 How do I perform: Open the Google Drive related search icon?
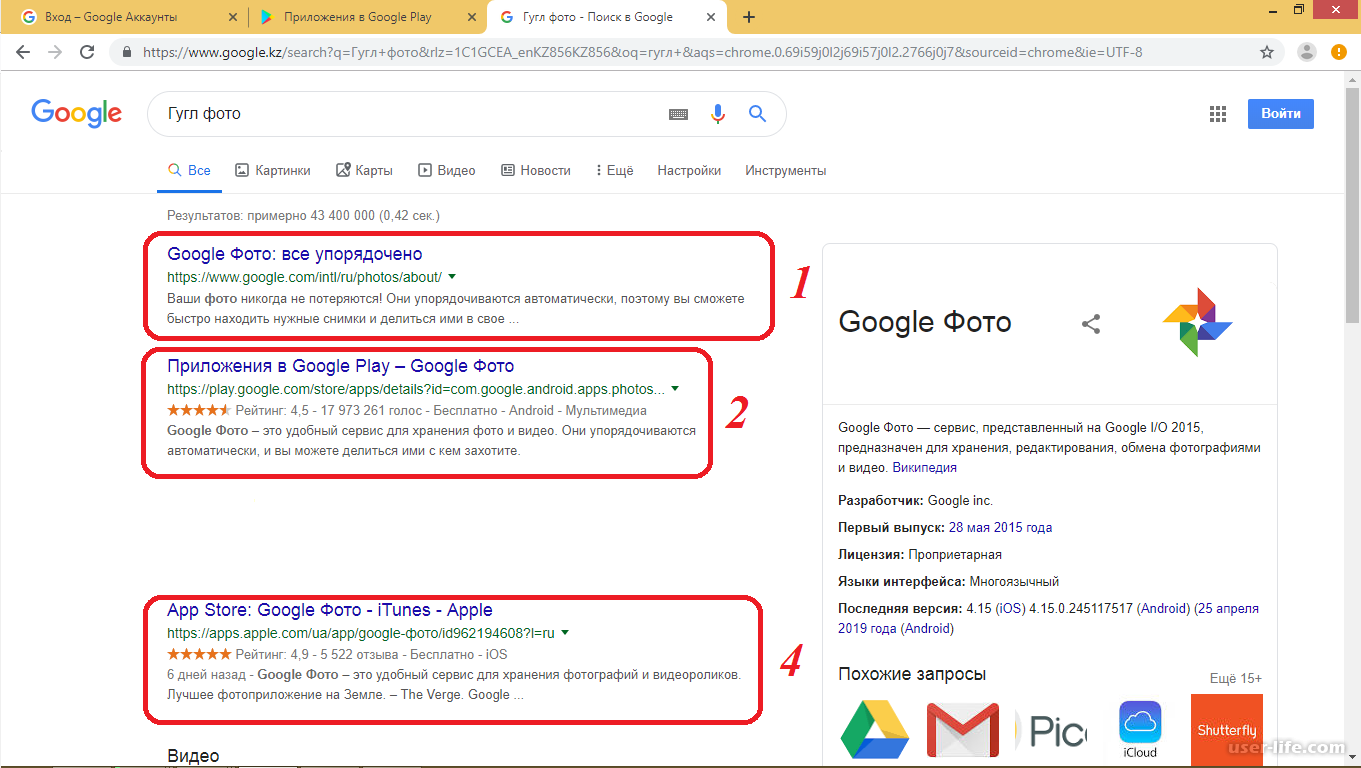874,730
